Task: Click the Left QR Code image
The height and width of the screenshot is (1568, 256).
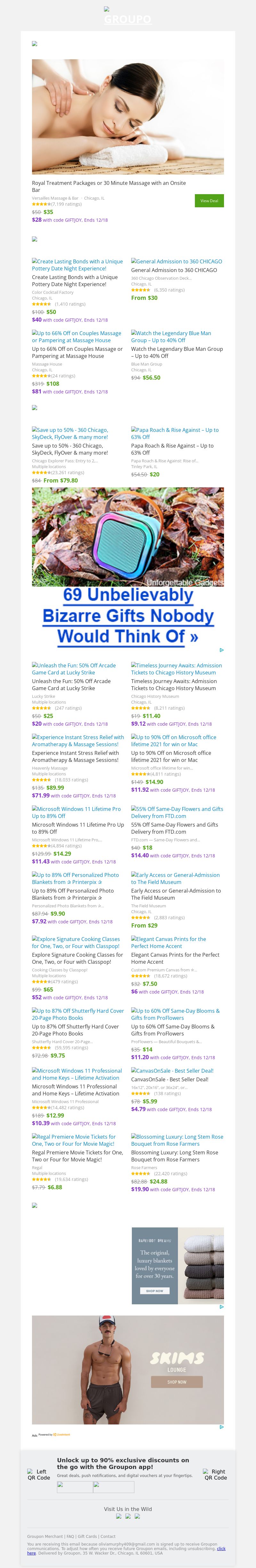Action: 39,1475
